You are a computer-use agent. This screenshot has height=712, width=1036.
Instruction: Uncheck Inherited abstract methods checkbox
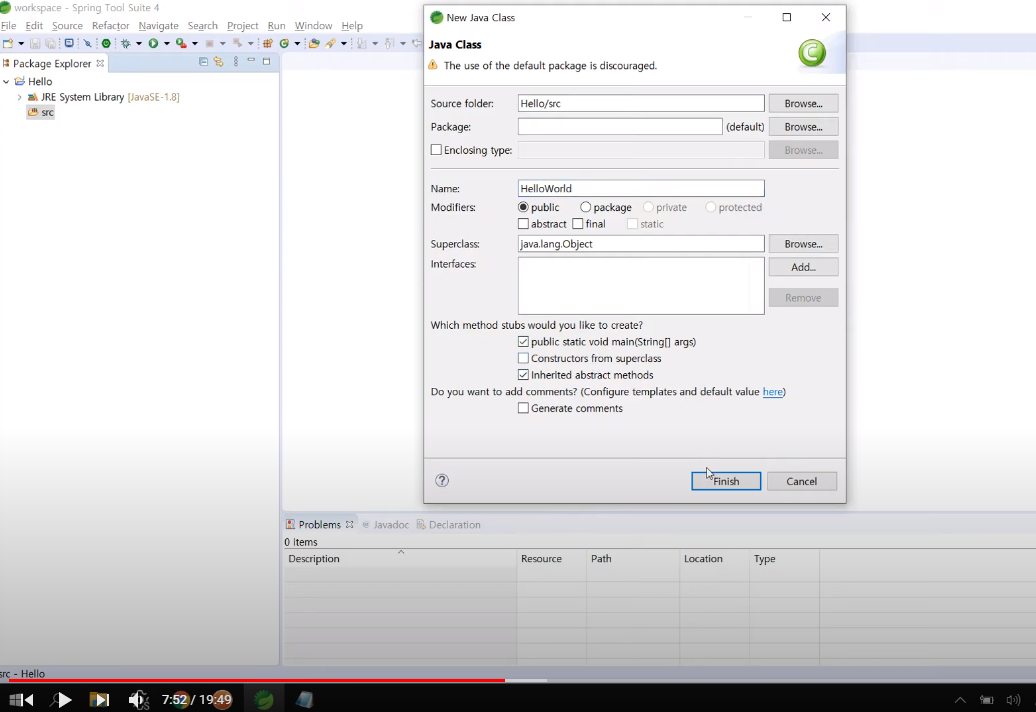523,374
